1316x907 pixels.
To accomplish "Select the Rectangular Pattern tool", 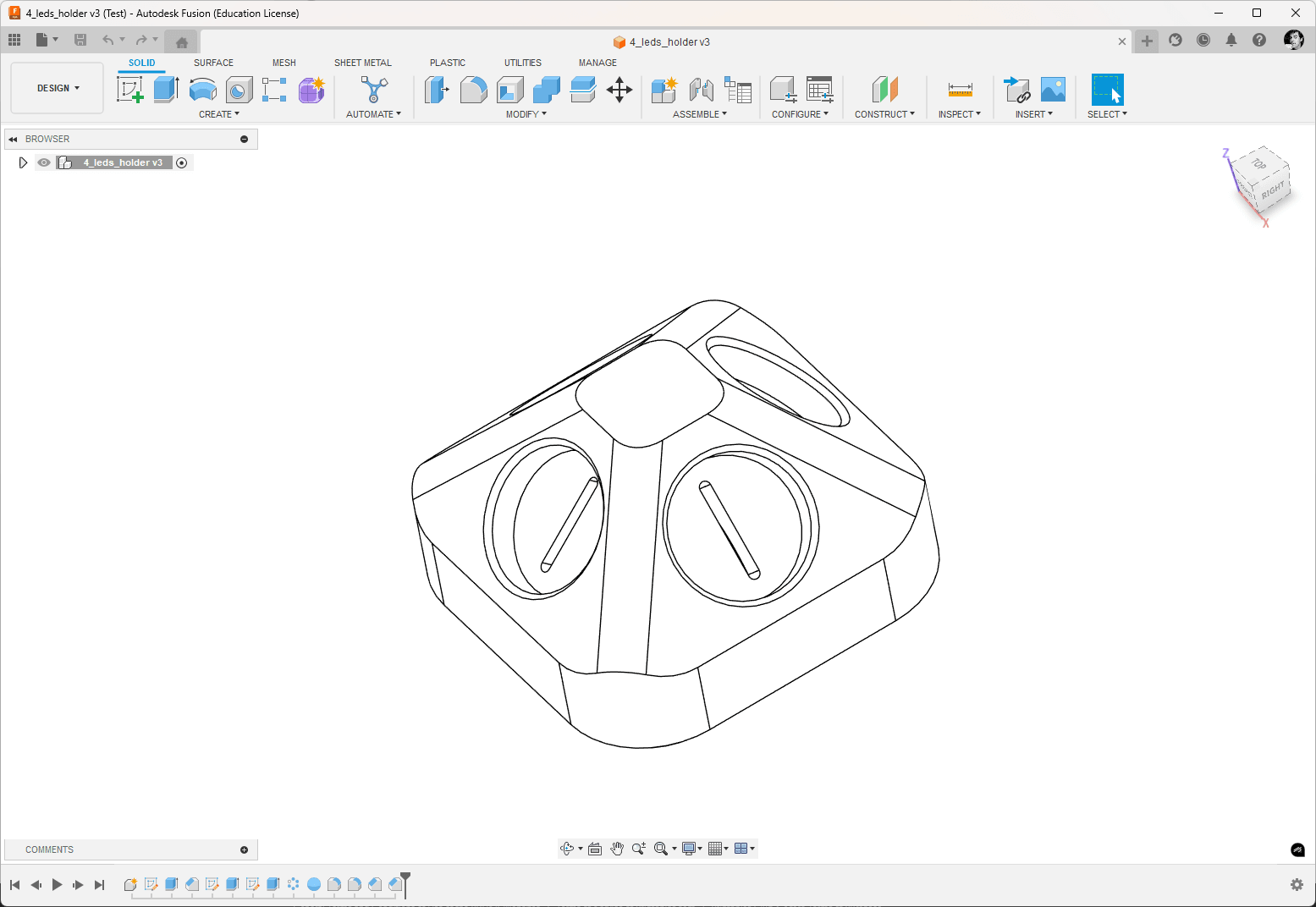I will [x=274, y=90].
